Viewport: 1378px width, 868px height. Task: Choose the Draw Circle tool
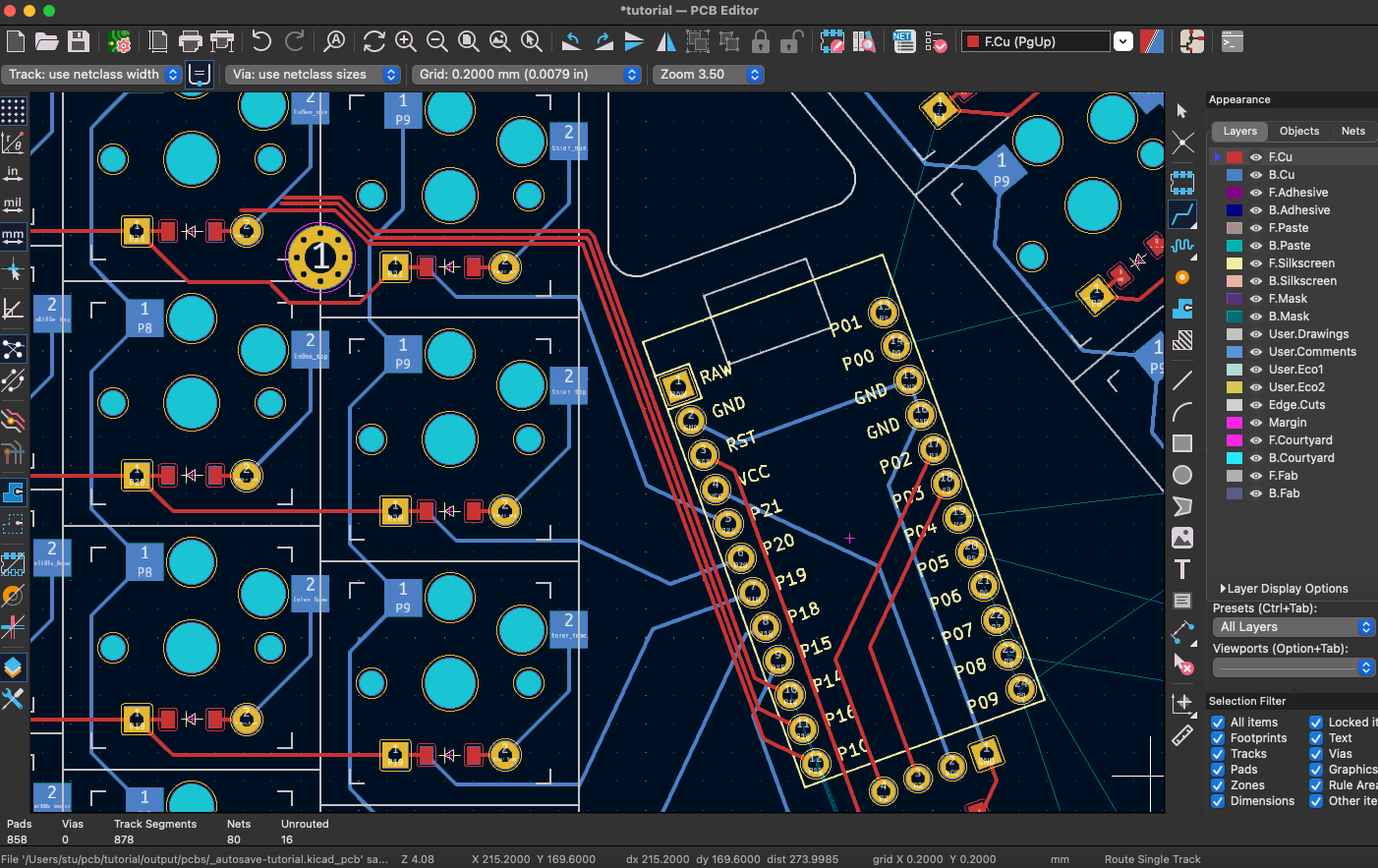pos(1183,475)
